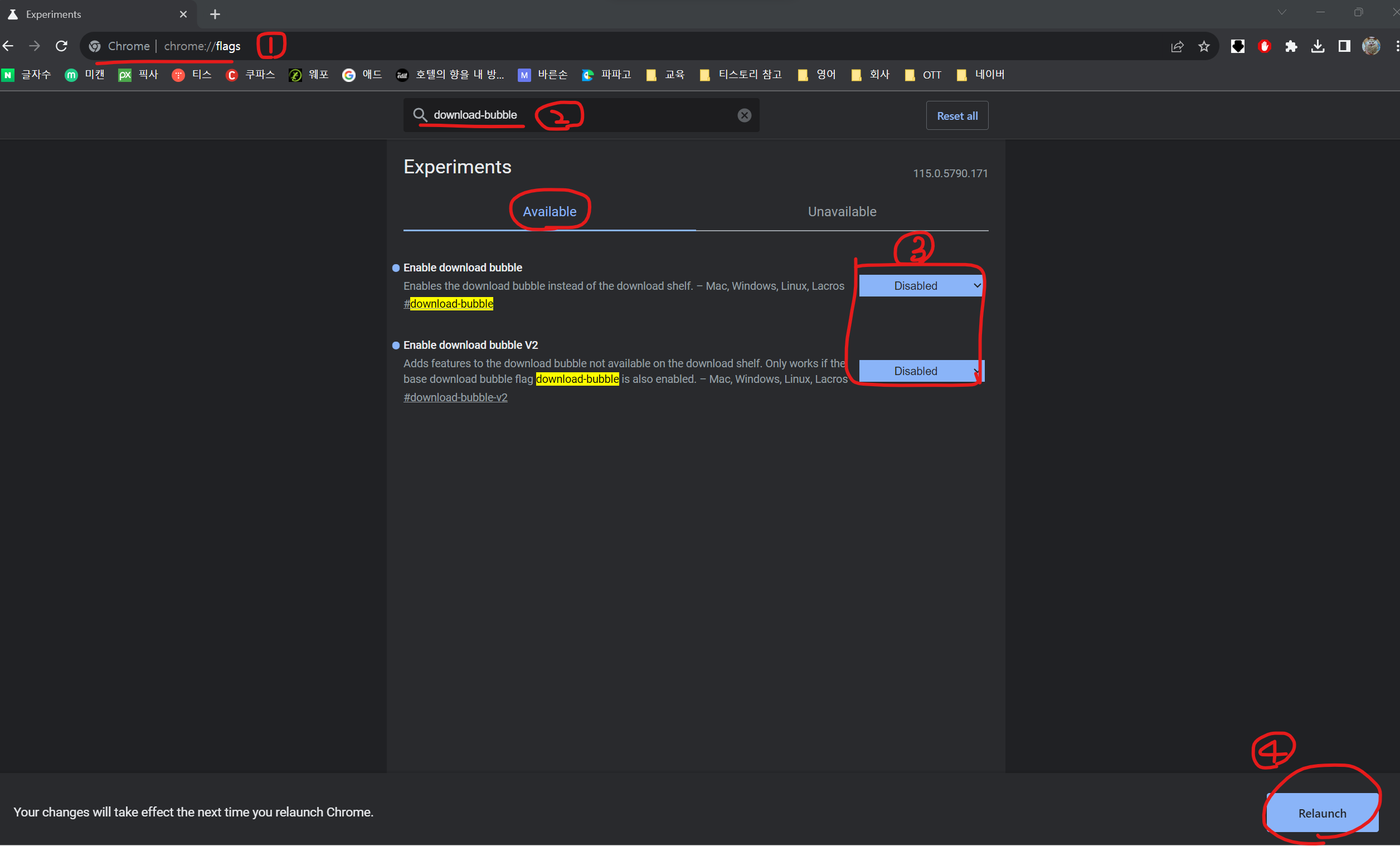Screen dimensions: 1400x846
Task: Expand the download bubble V2 dropdown
Action: (x=921, y=371)
